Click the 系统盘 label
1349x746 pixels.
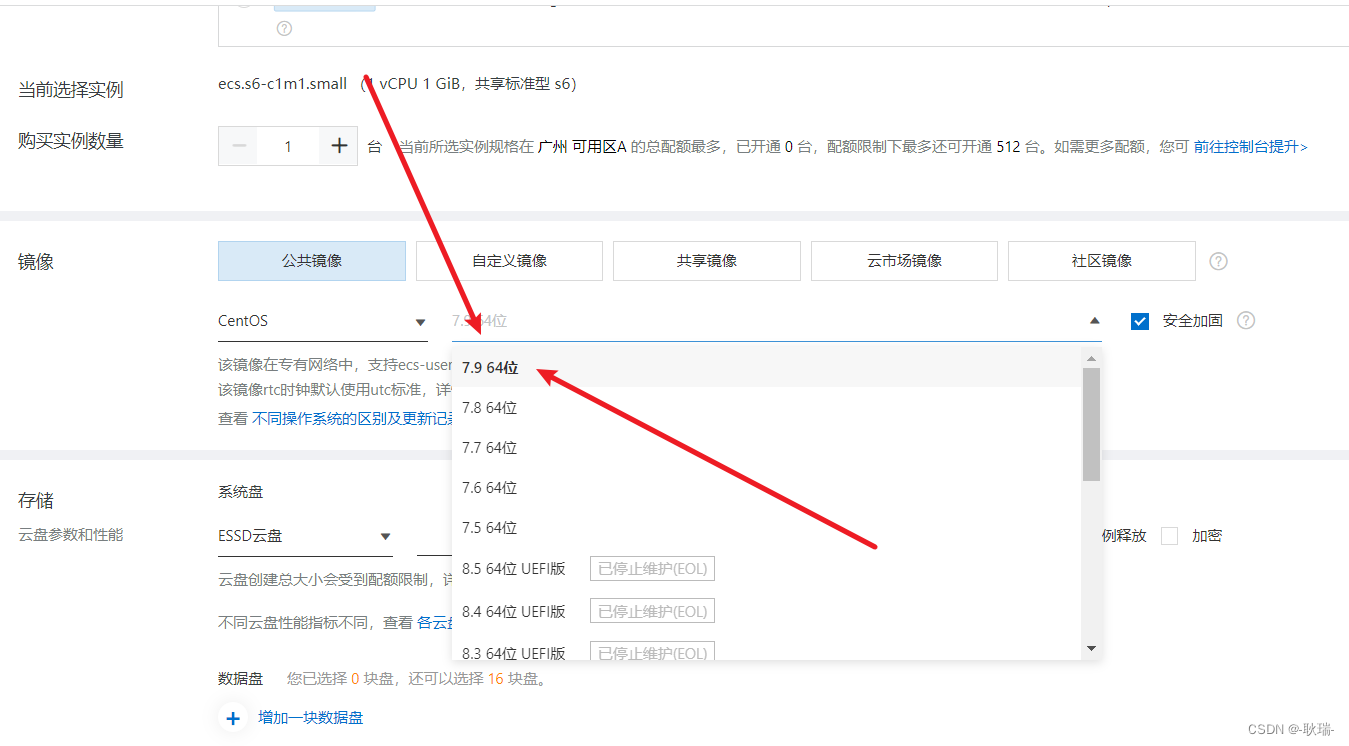tap(241, 492)
